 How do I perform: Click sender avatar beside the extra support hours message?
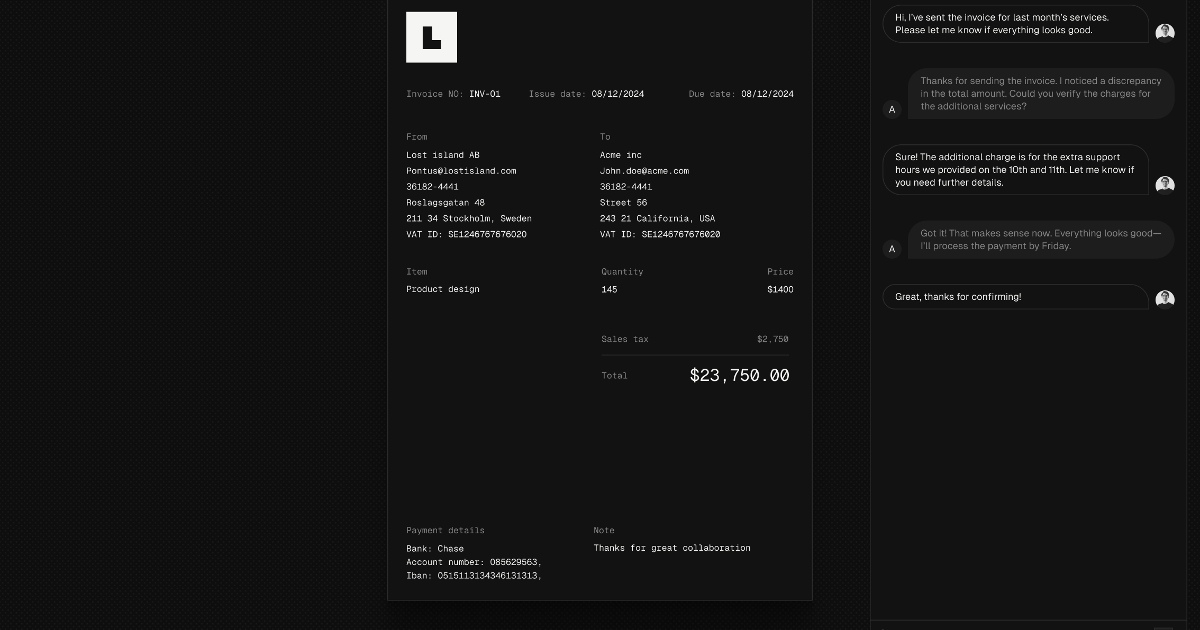coord(1165,185)
